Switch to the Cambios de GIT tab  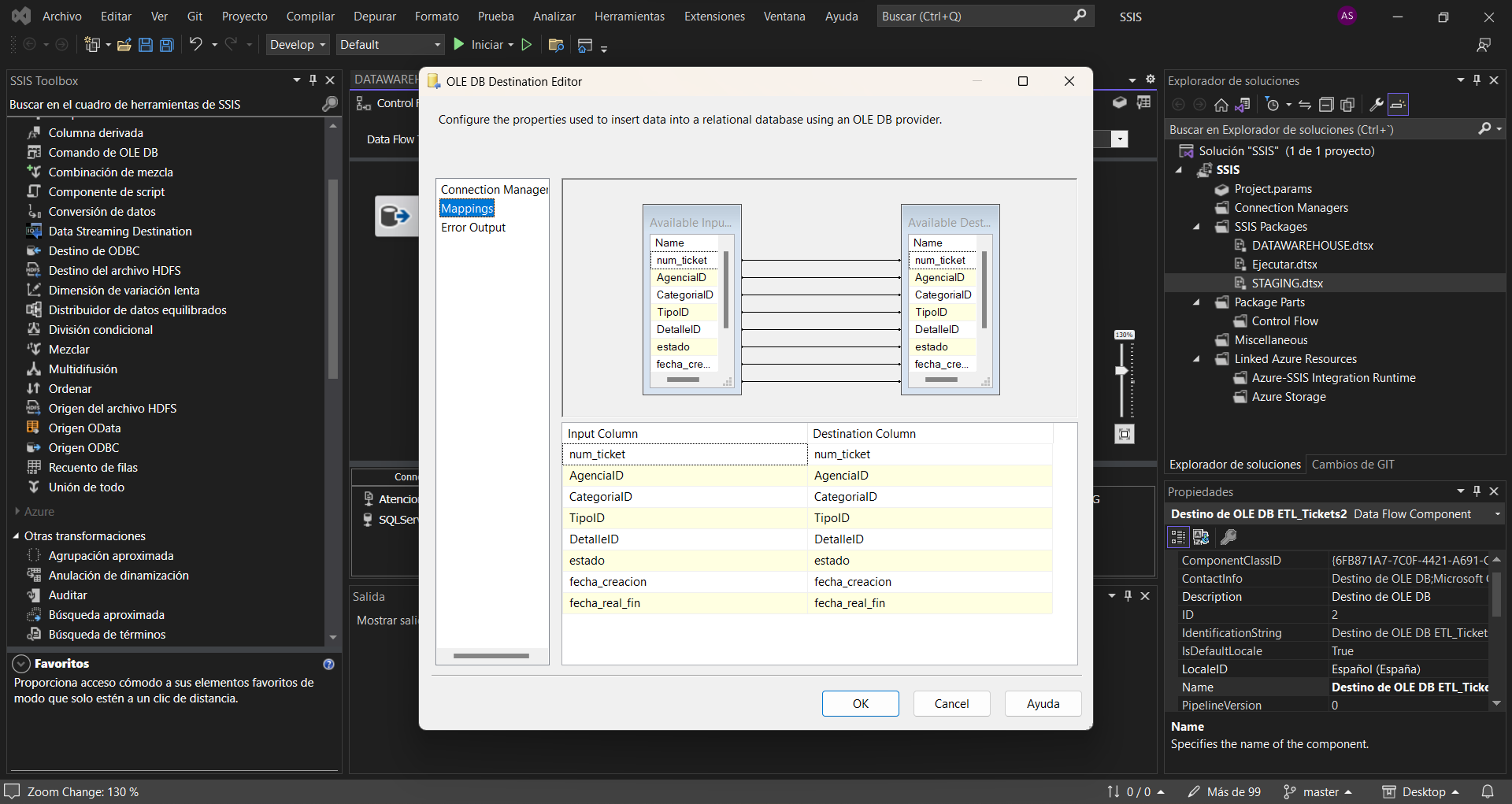pos(1352,465)
